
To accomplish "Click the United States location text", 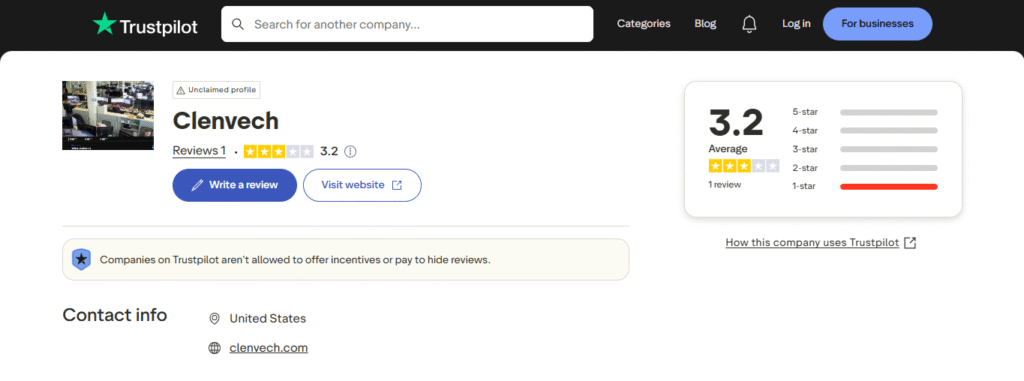I will (268, 319).
